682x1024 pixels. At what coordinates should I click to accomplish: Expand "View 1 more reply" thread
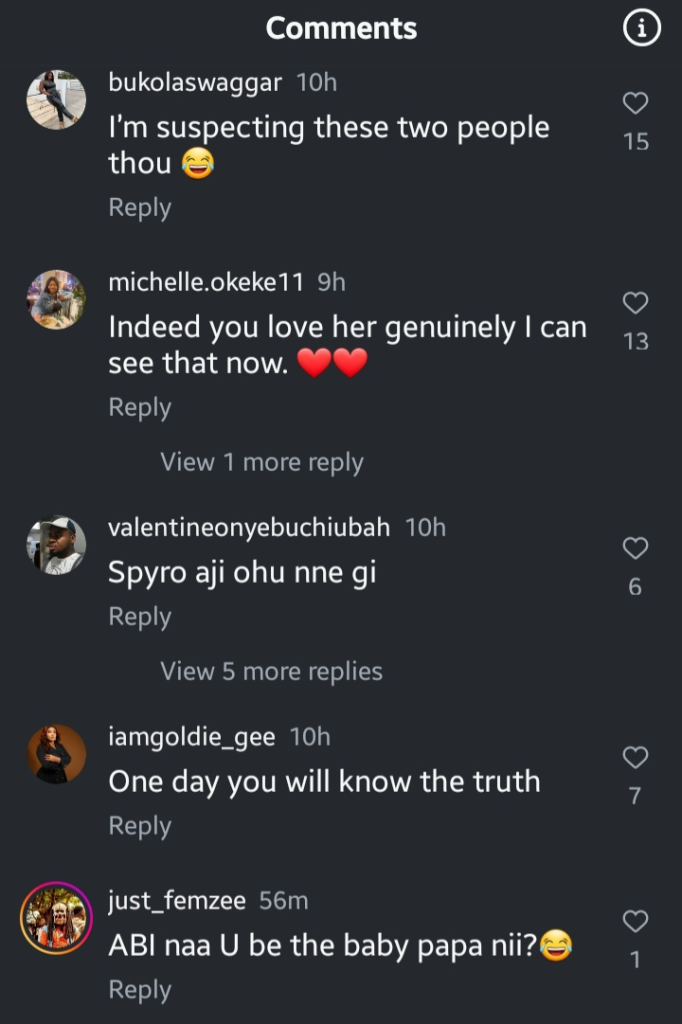(262, 462)
